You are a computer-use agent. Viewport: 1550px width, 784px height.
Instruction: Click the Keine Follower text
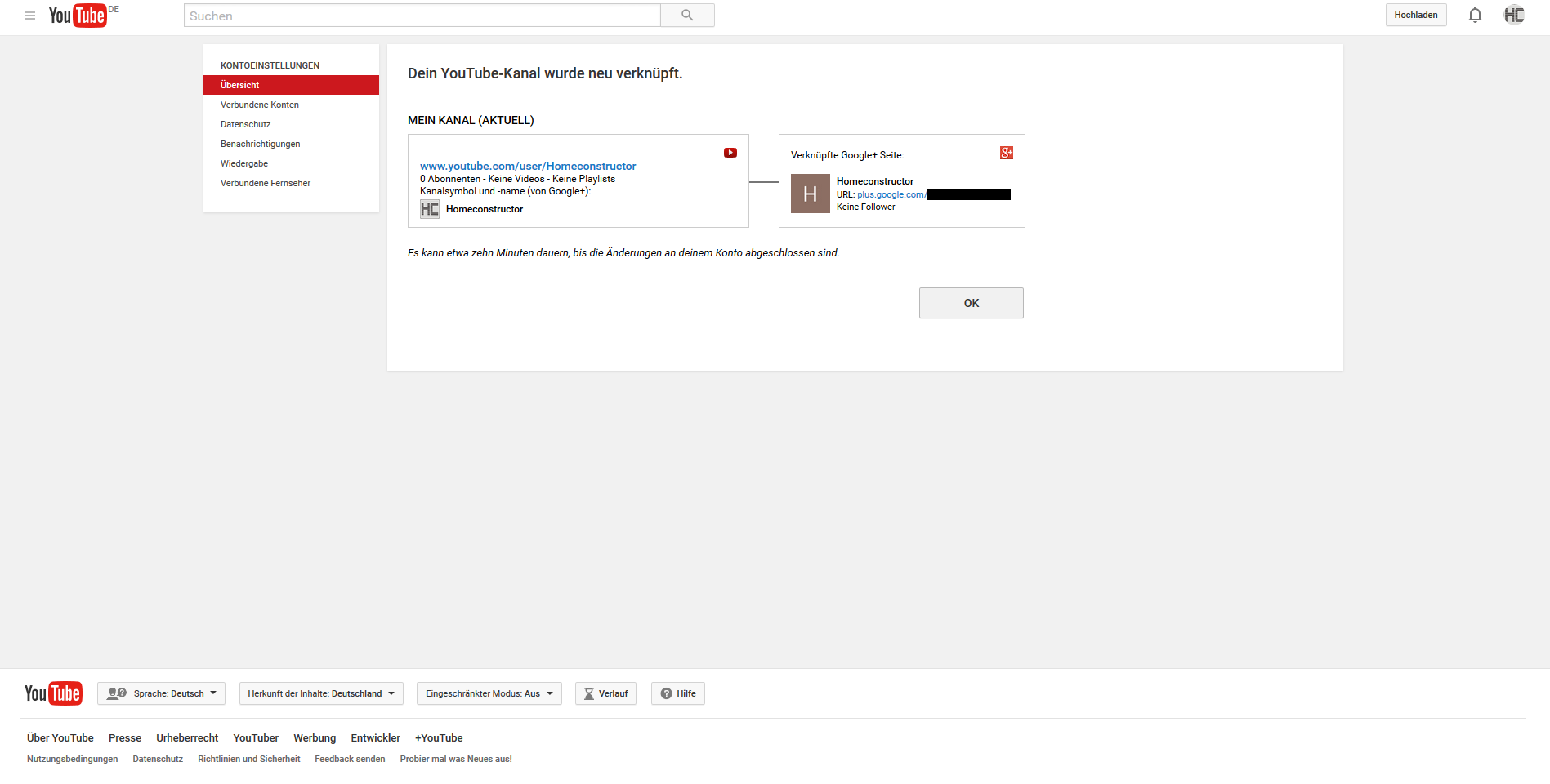866,207
